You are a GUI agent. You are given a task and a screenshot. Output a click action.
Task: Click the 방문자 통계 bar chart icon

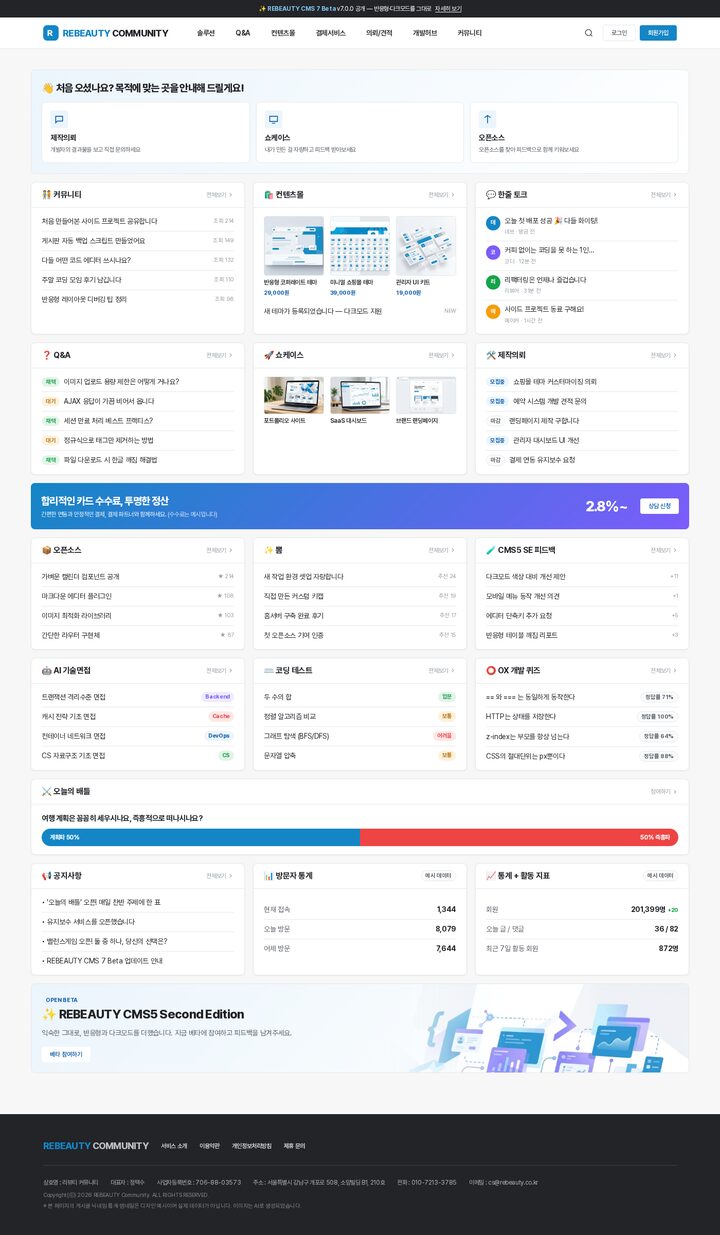click(x=268, y=875)
